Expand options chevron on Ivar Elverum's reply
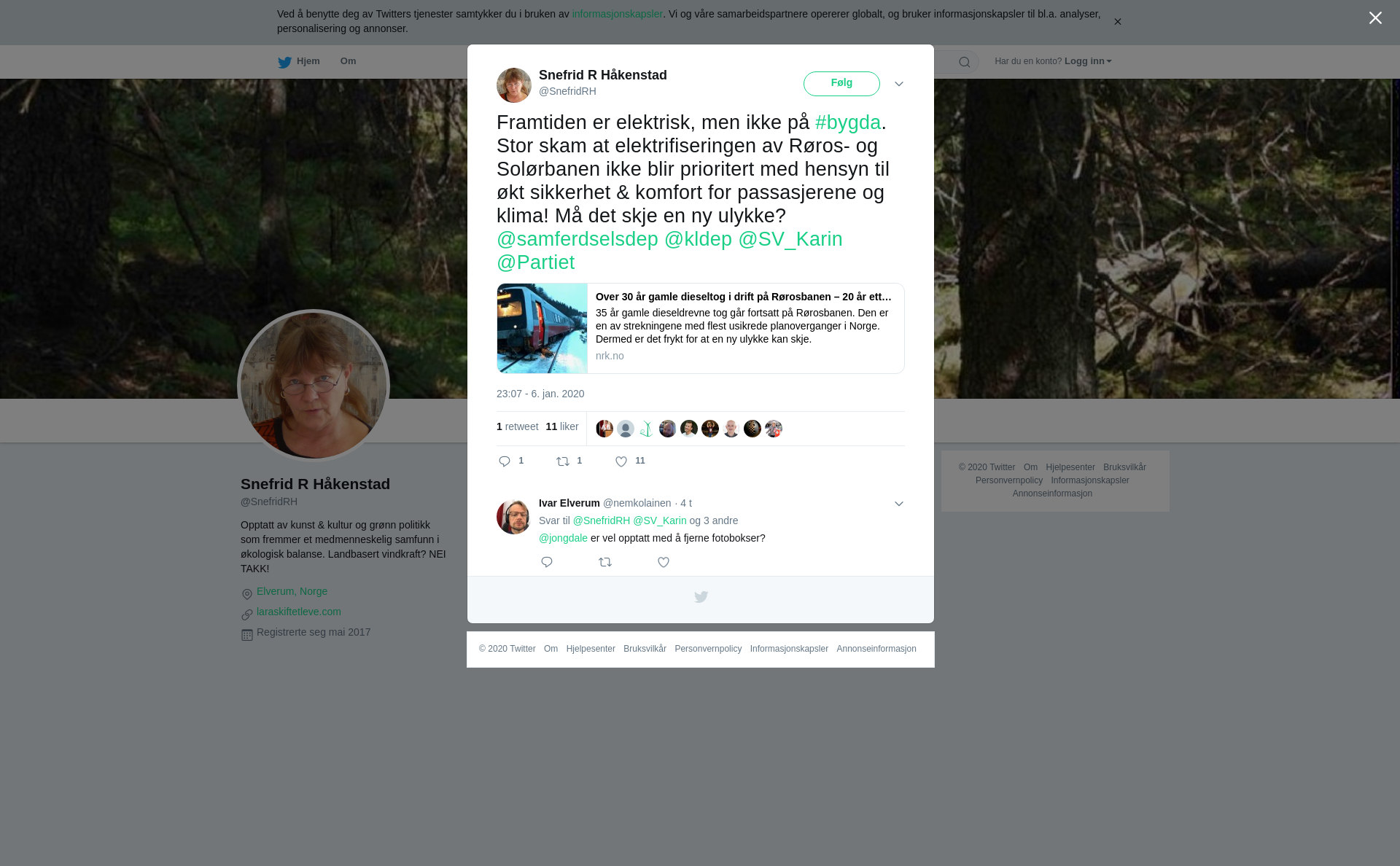The width and height of the screenshot is (1400, 866). click(899, 504)
